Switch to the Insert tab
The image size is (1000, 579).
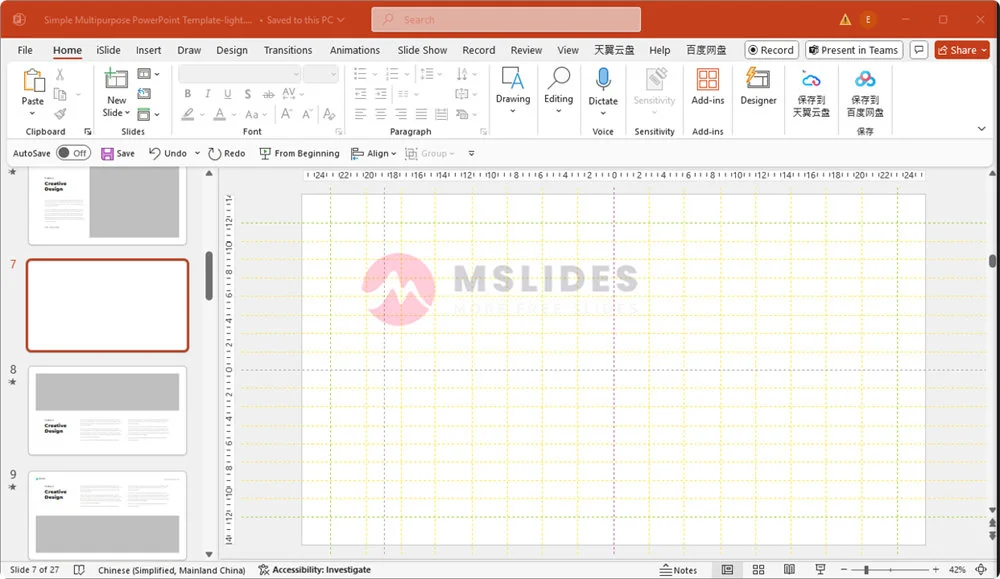point(148,50)
